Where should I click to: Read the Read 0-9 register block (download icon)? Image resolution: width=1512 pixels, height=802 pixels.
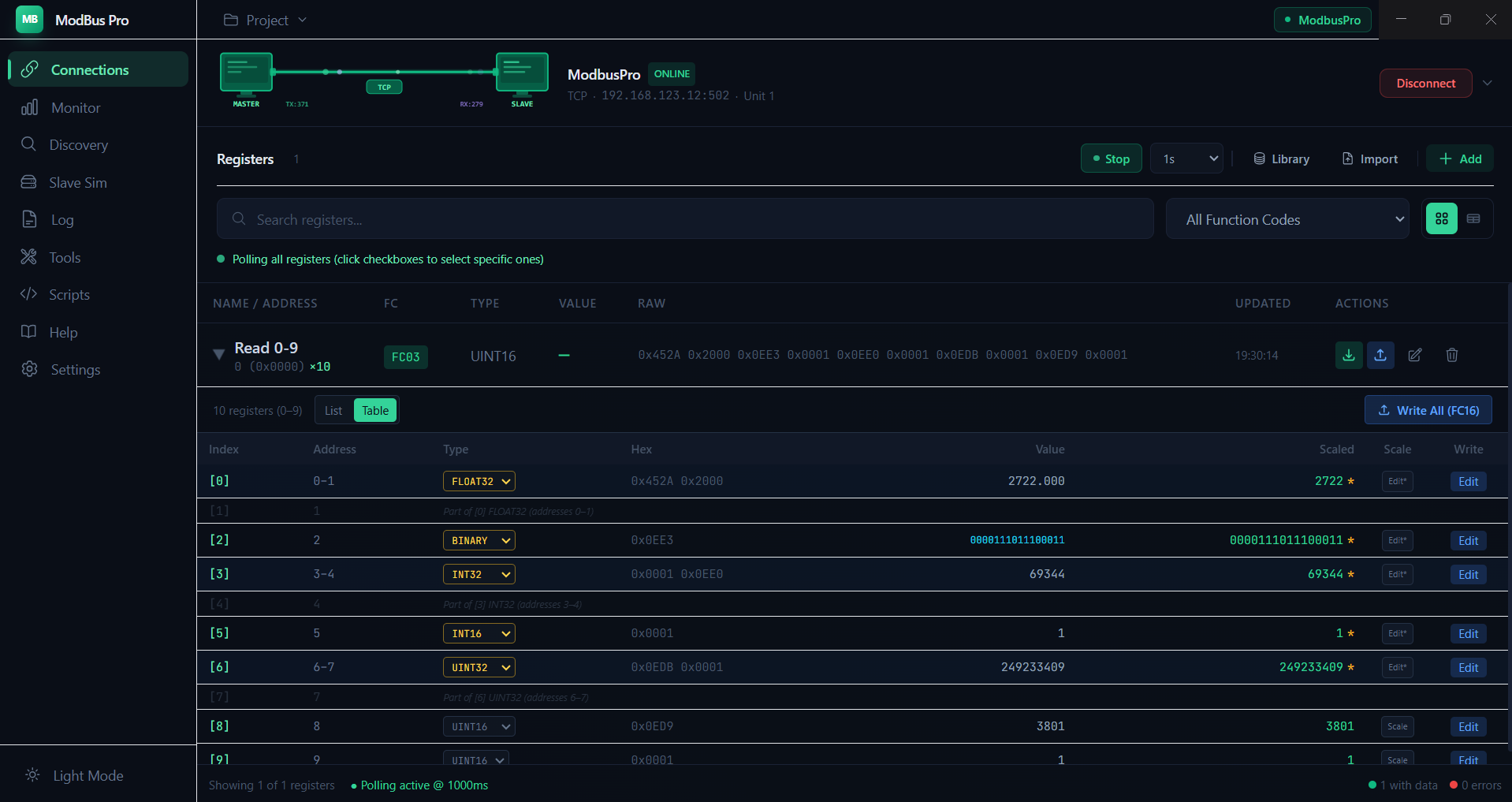1348,355
